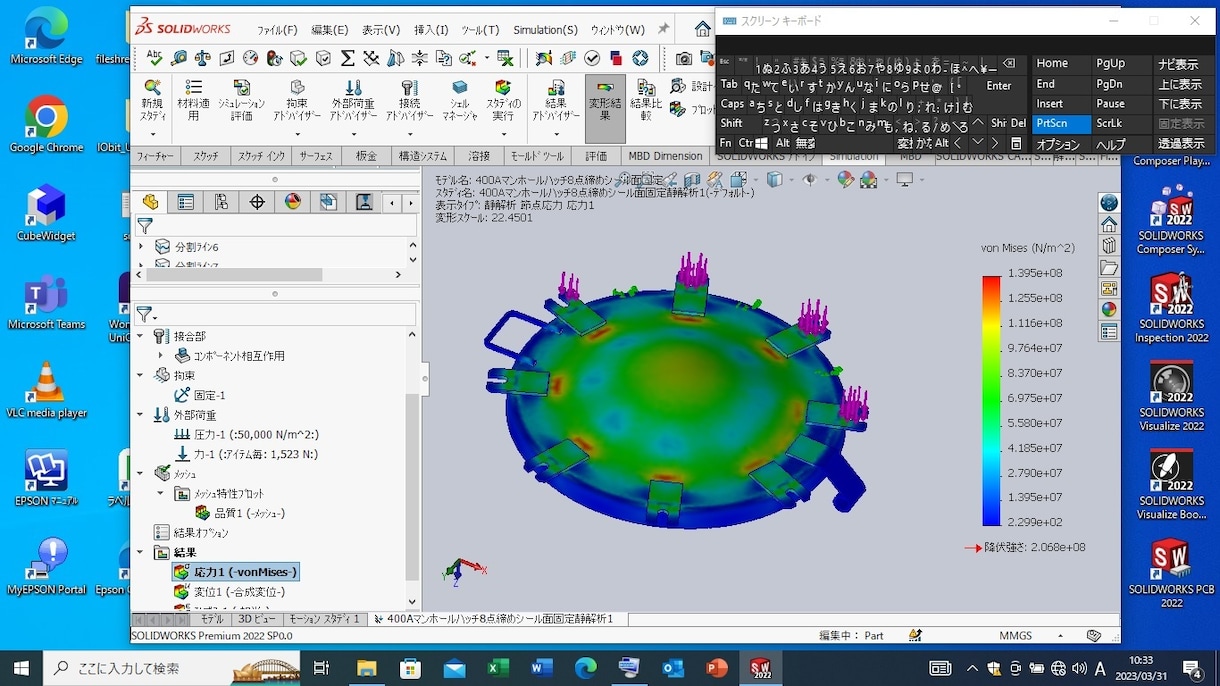The image size is (1220, 686).
Task: Open the DisplayManager color ball tab
Action: [293, 202]
